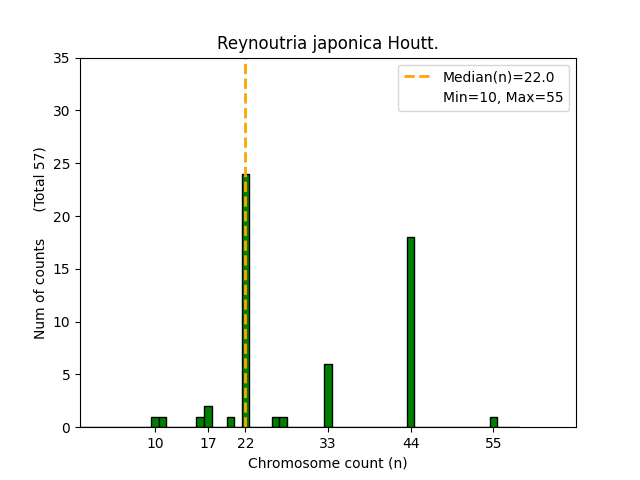
Task: Click the x-axis tick label 10
Action: (x=155, y=443)
